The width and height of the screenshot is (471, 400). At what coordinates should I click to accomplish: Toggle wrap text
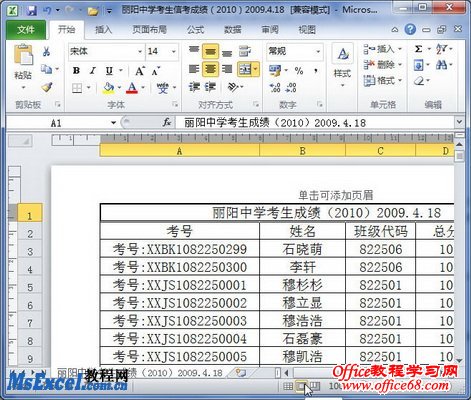point(245,51)
